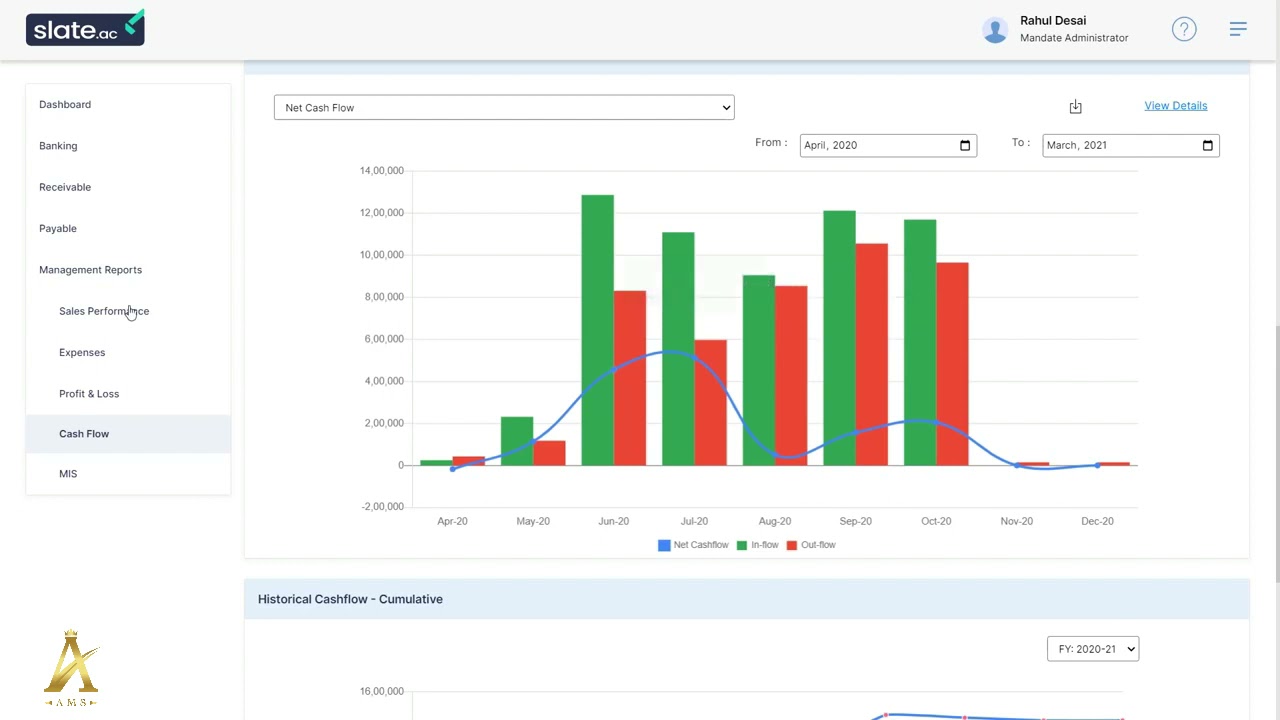Viewport: 1280px width, 720px height.
Task: Click the Sep-20 green in-flow bar
Action: coord(840,338)
